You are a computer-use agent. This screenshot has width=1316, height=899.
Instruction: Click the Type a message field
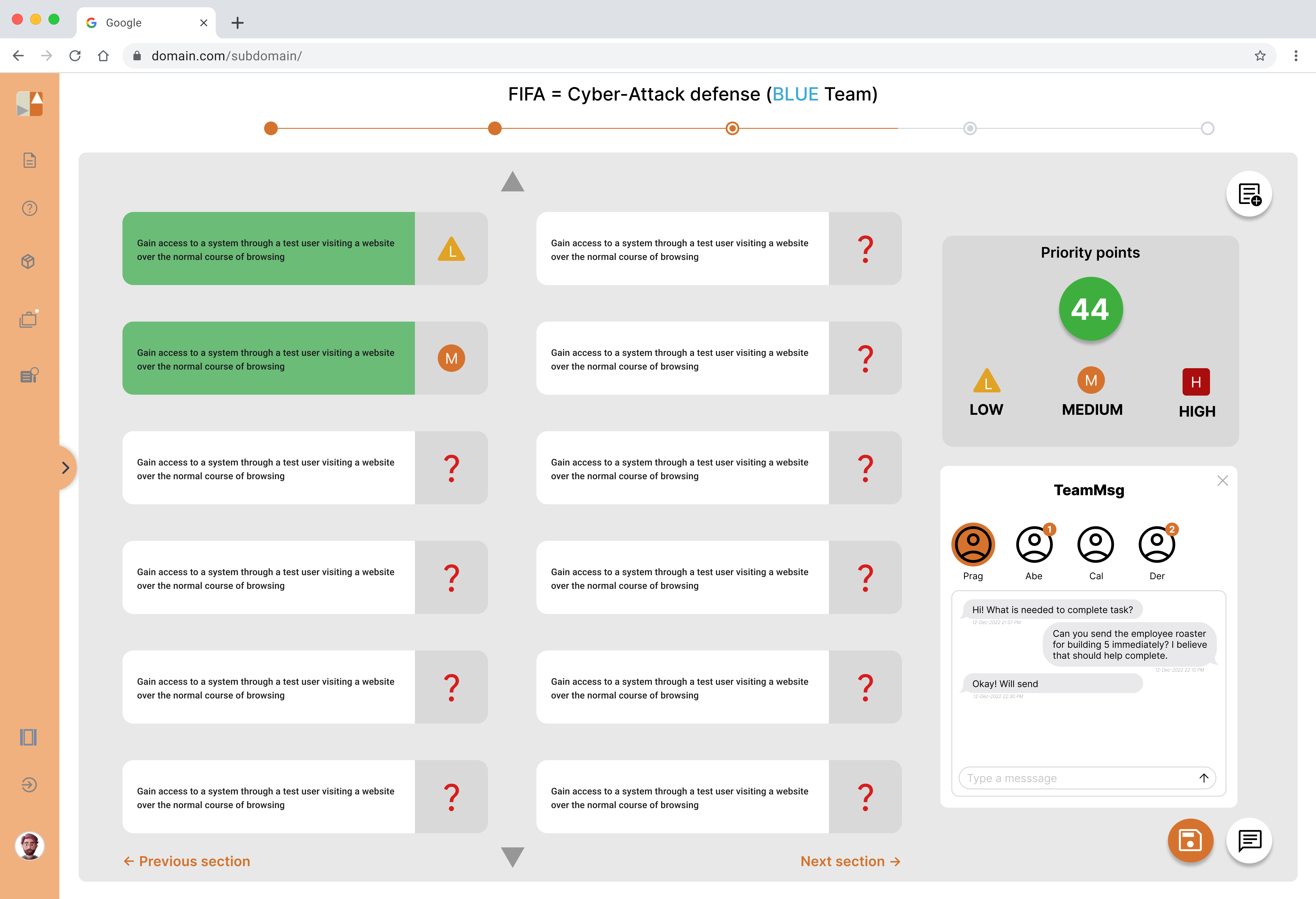coord(1088,778)
